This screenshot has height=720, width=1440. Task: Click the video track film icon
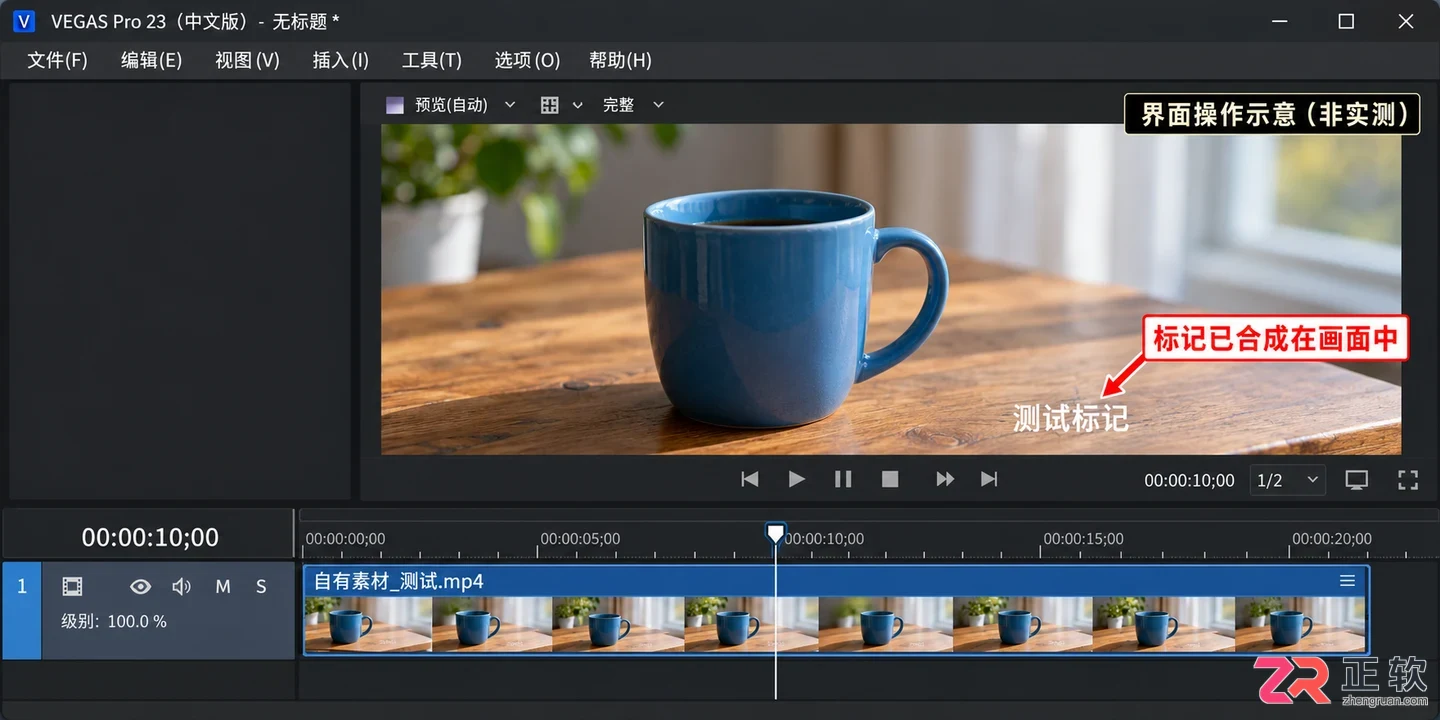pos(72,587)
